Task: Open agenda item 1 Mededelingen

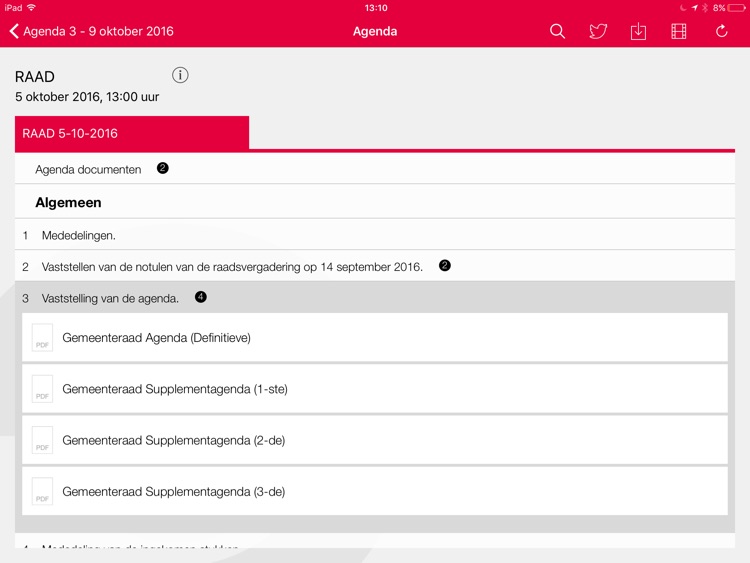Action: [375, 235]
